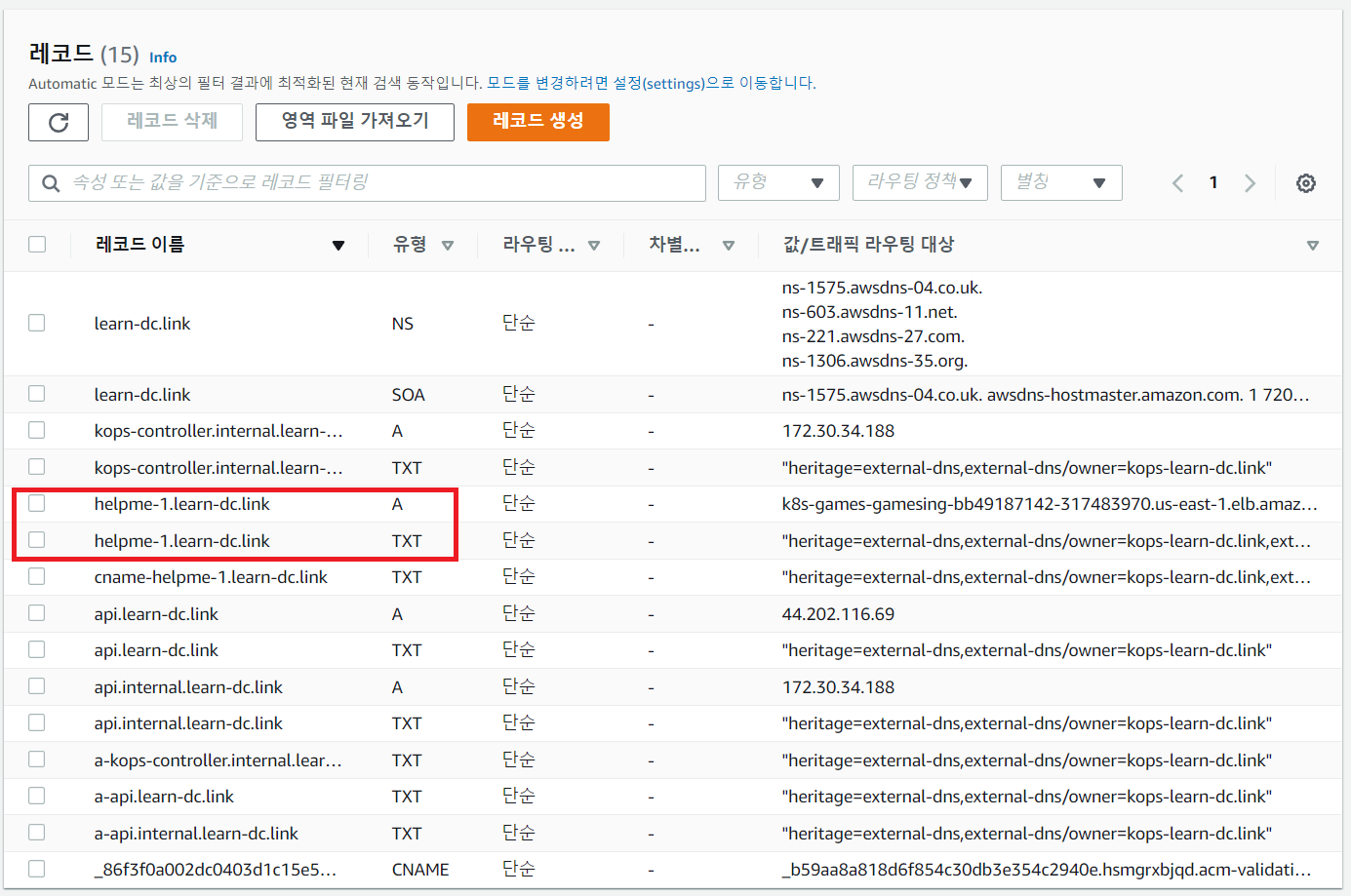
Task: Click the refresh records icon button
Action: pos(59,122)
